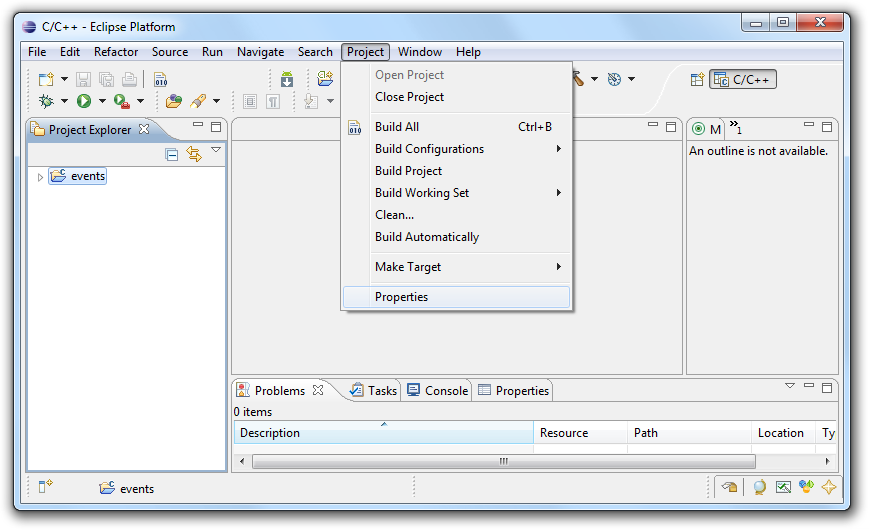Sort by Resource column header
Viewport: 869px width, 530px height.
coord(580,433)
